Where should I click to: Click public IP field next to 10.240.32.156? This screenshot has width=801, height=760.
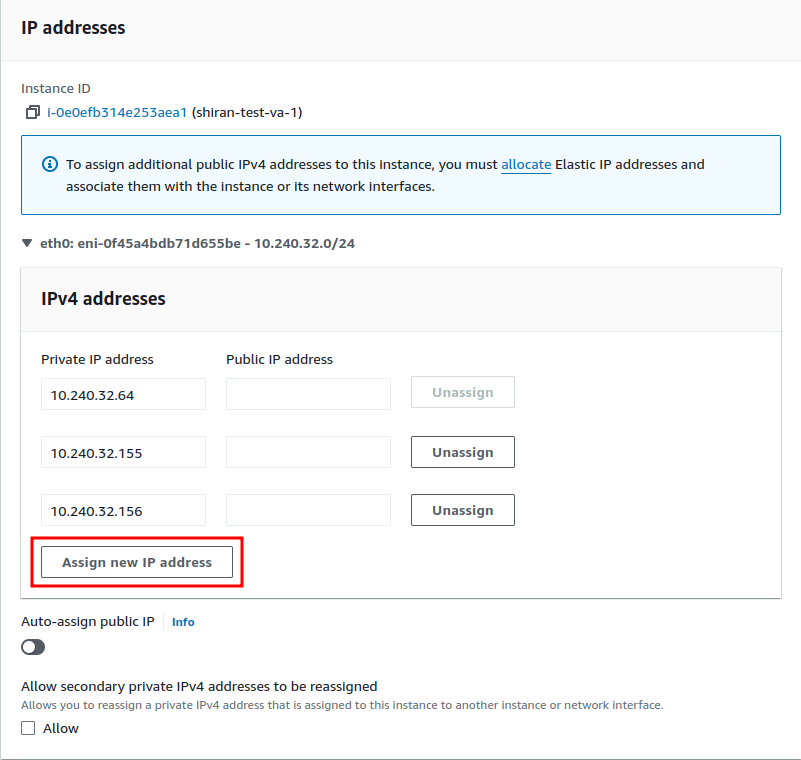click(309, 510)
